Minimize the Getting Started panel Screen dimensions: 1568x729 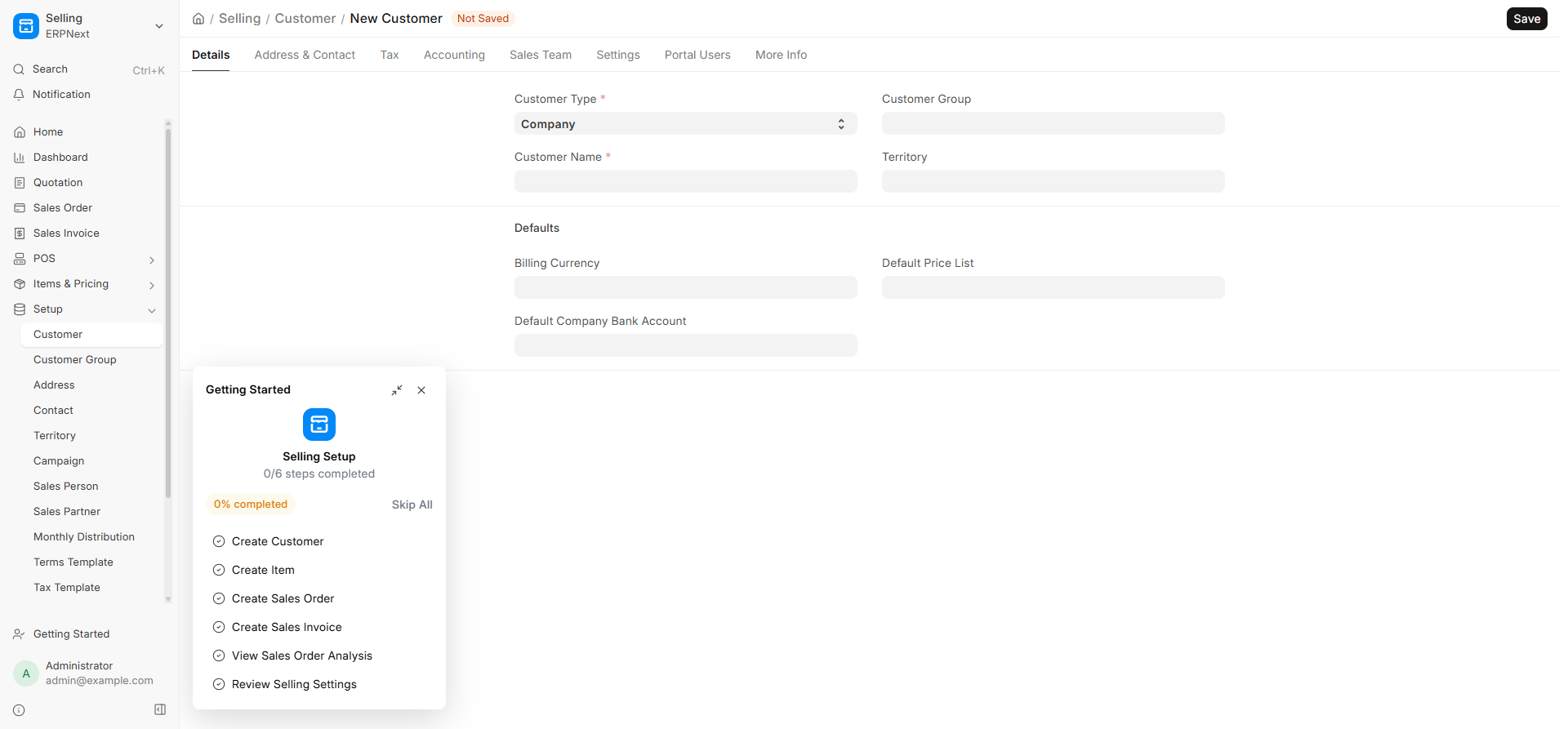point(397,390)
